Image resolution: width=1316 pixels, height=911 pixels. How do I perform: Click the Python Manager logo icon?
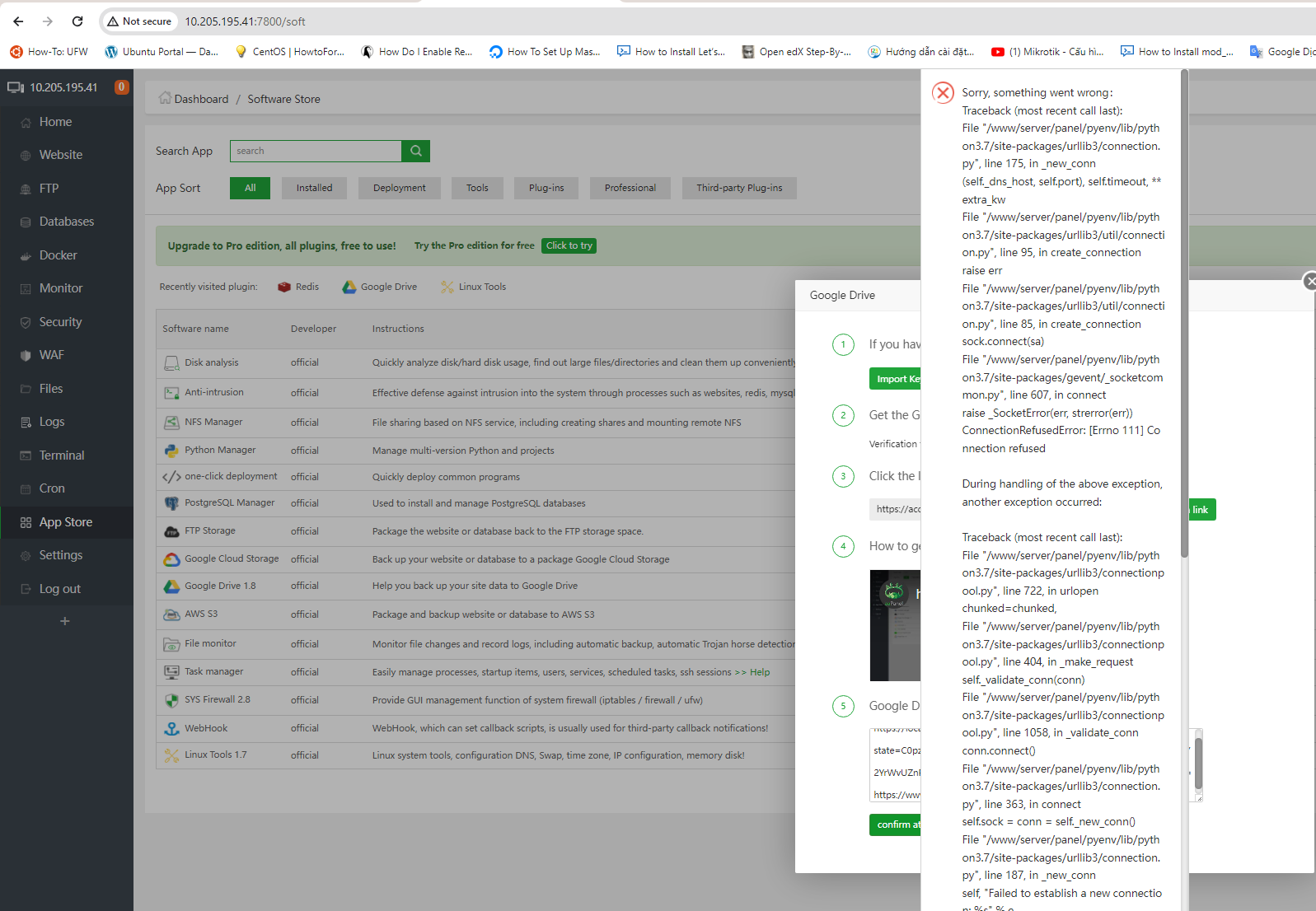click(x=171, y=451)
